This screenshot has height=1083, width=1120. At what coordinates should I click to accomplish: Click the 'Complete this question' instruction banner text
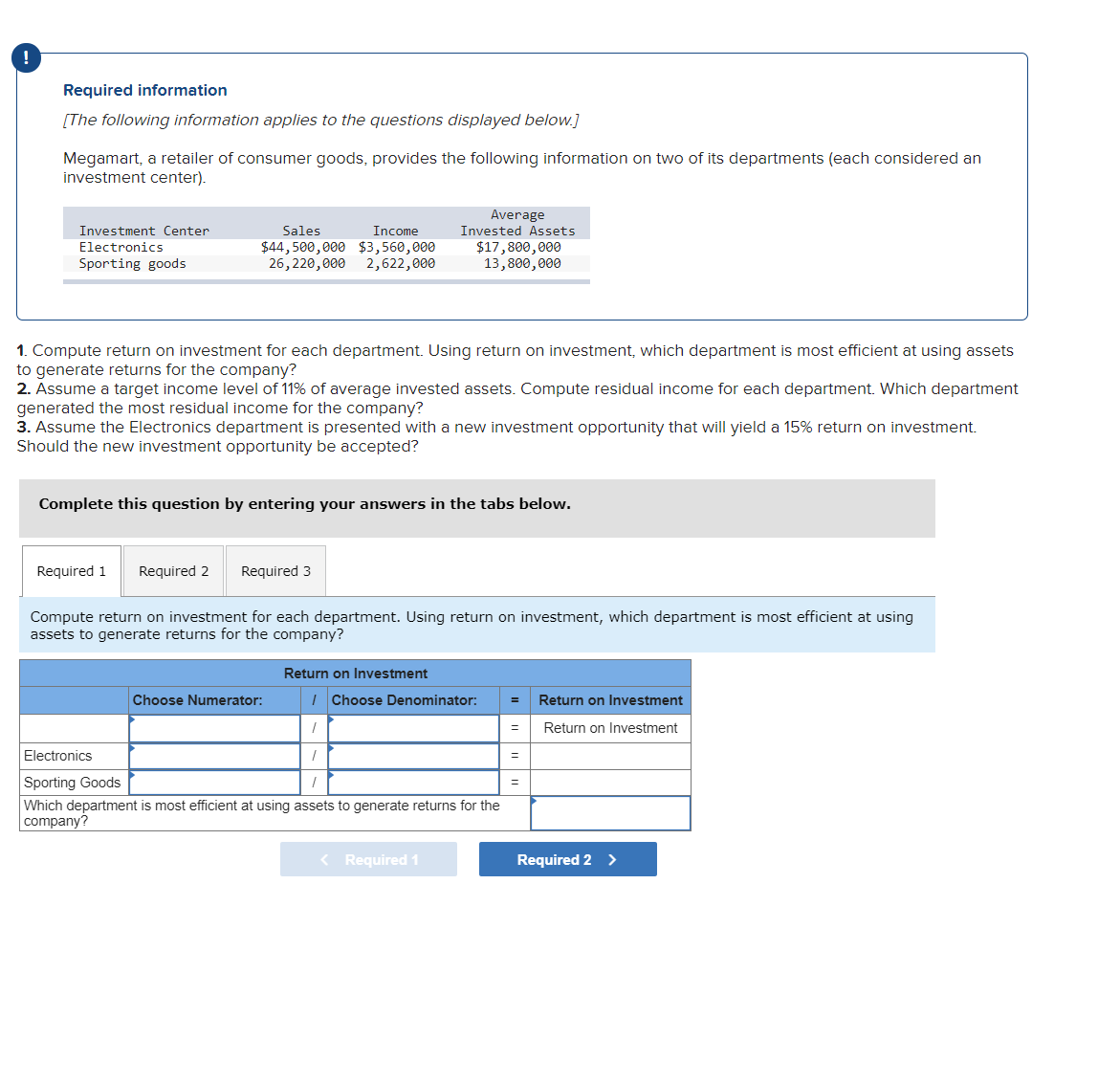click(305, 503)
